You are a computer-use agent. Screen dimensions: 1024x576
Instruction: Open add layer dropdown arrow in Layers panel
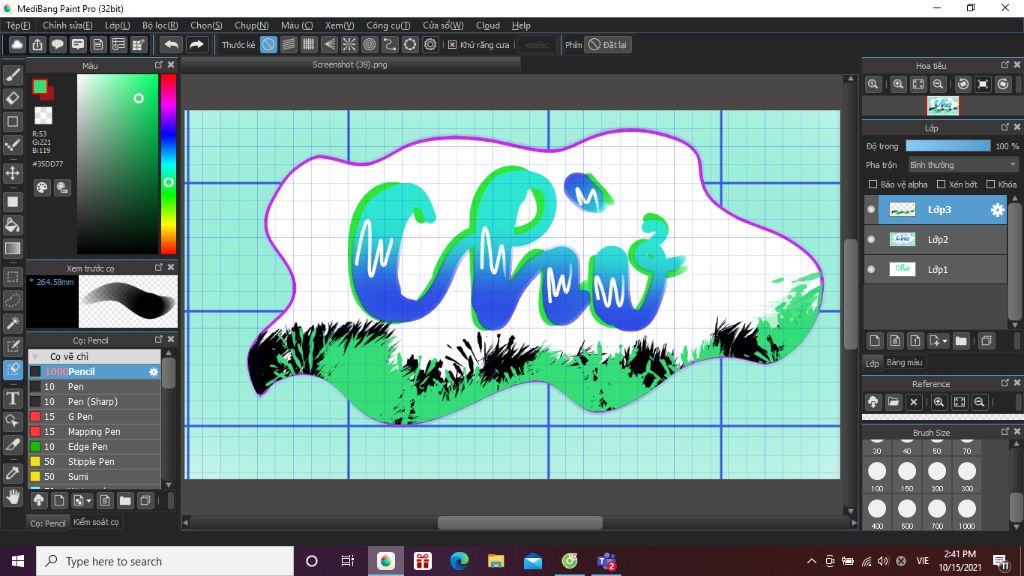pos(944,341)
